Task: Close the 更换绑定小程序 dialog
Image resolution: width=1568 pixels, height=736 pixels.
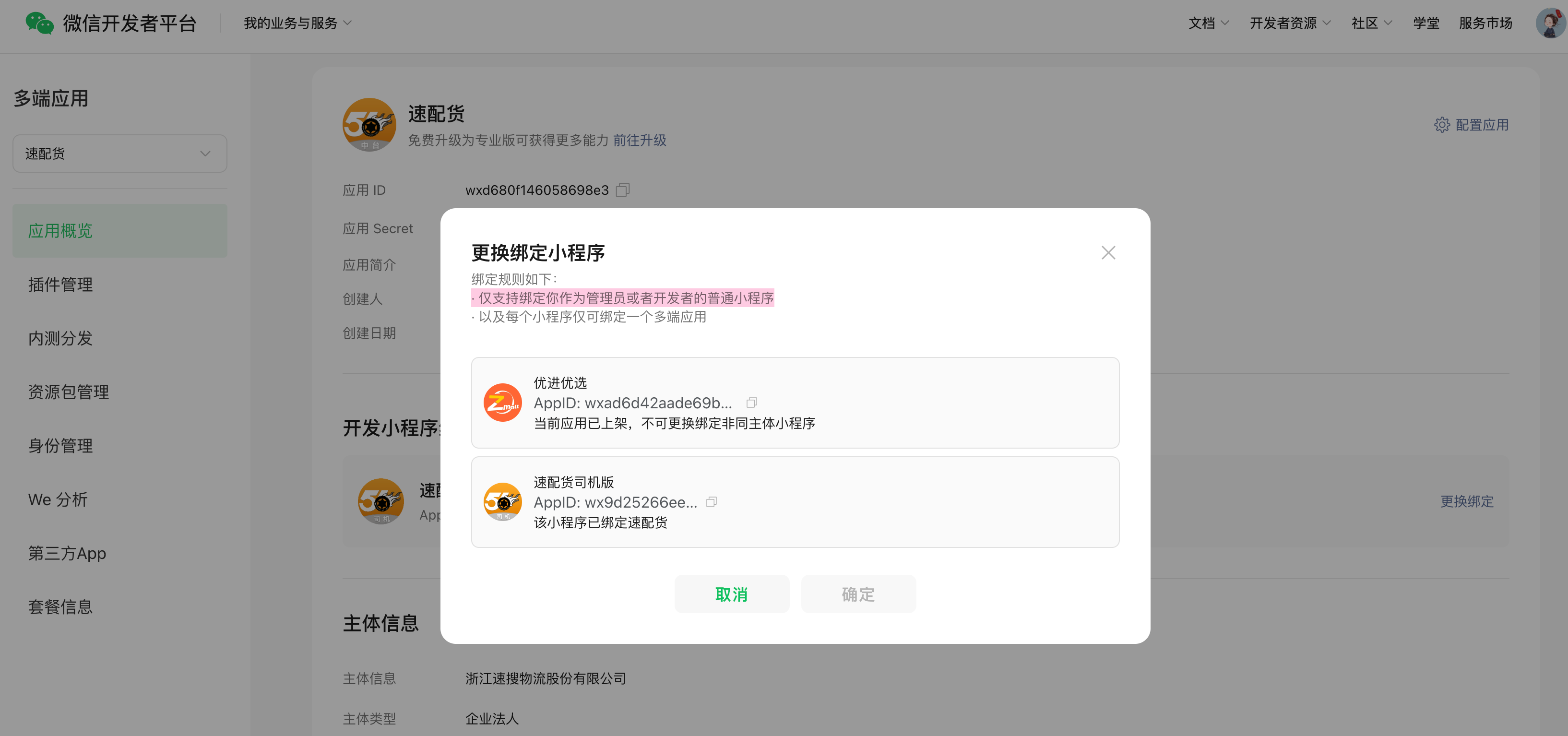Action: coord(1108,253)
